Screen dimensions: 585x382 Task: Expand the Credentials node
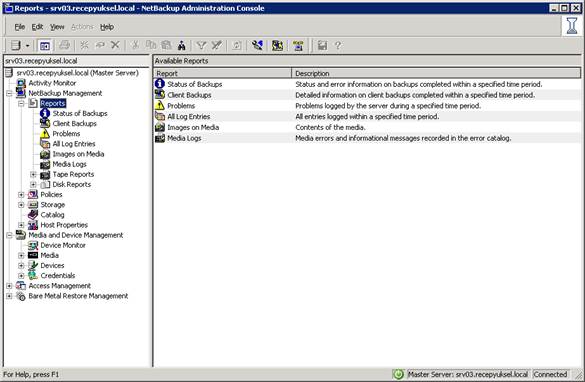(21, 276)
